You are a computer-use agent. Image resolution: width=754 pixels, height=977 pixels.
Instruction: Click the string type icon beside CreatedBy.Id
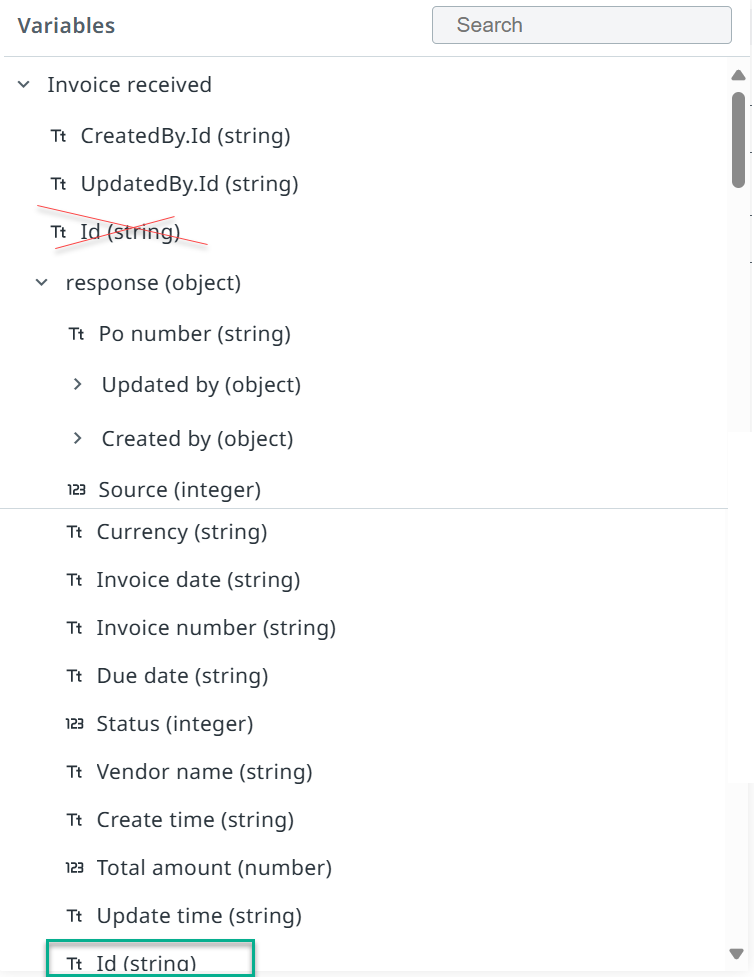(x=59, y=136)
